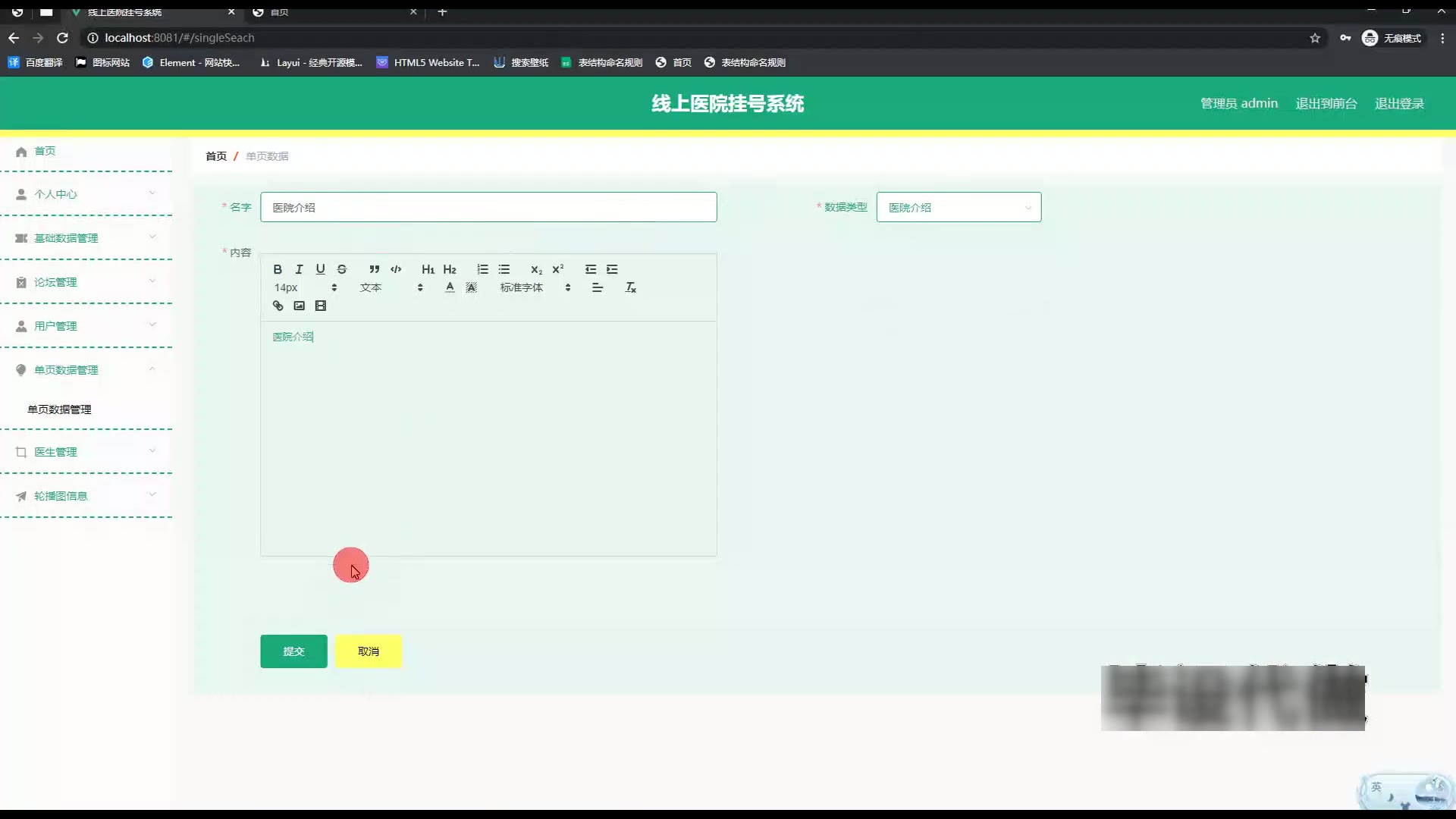Toggle bold formatting in editor

(278, 269)
